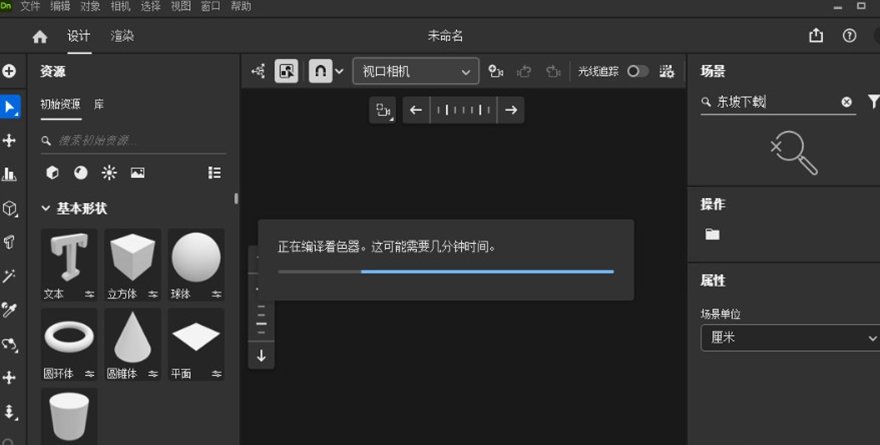880x445 pixels.
Task: Open settings icon for 平面 shape
Action: pos(217,374)
